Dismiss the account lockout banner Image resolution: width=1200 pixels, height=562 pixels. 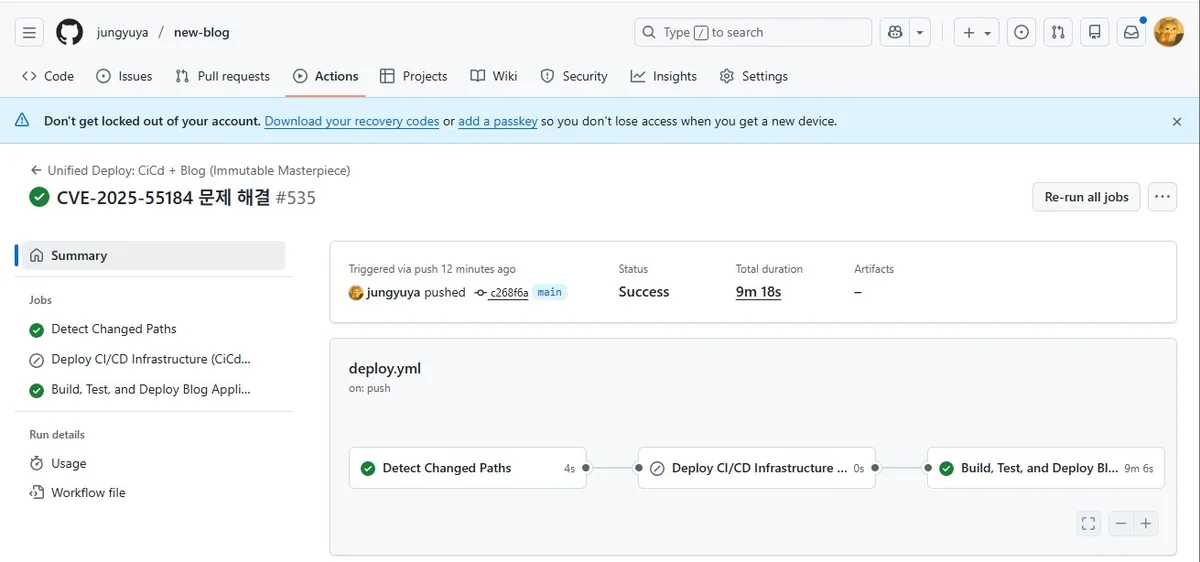click(1177, 121)
